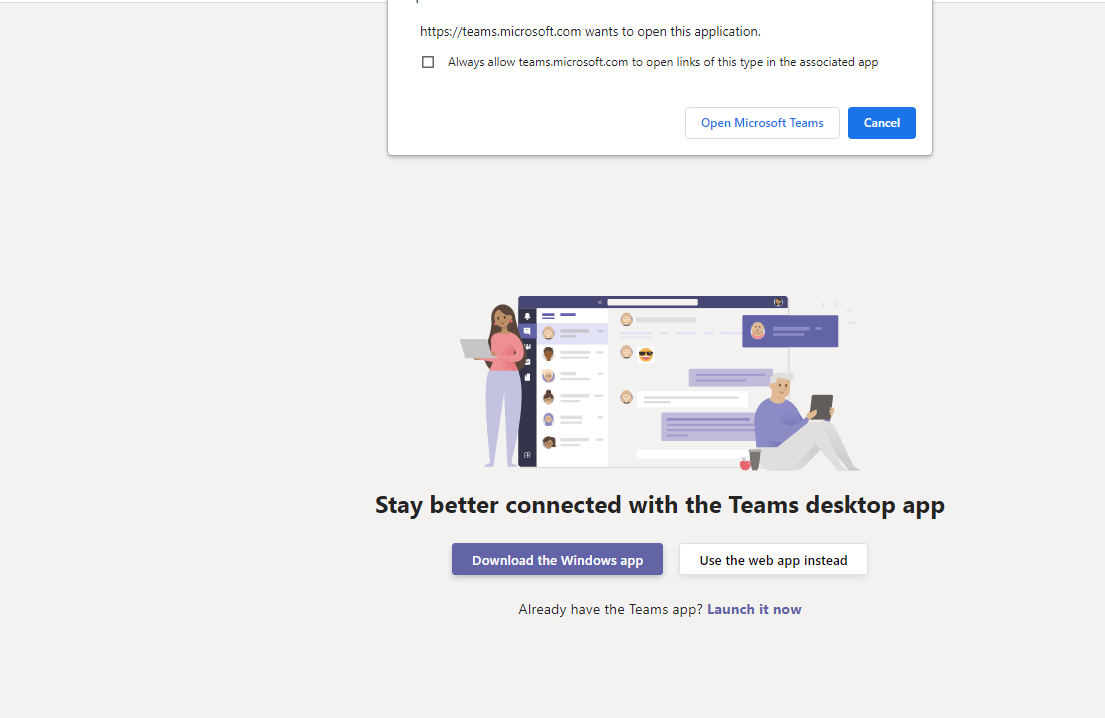Click the Teams desktop illustration image
1105x718 pixels.
pos(660,383)
